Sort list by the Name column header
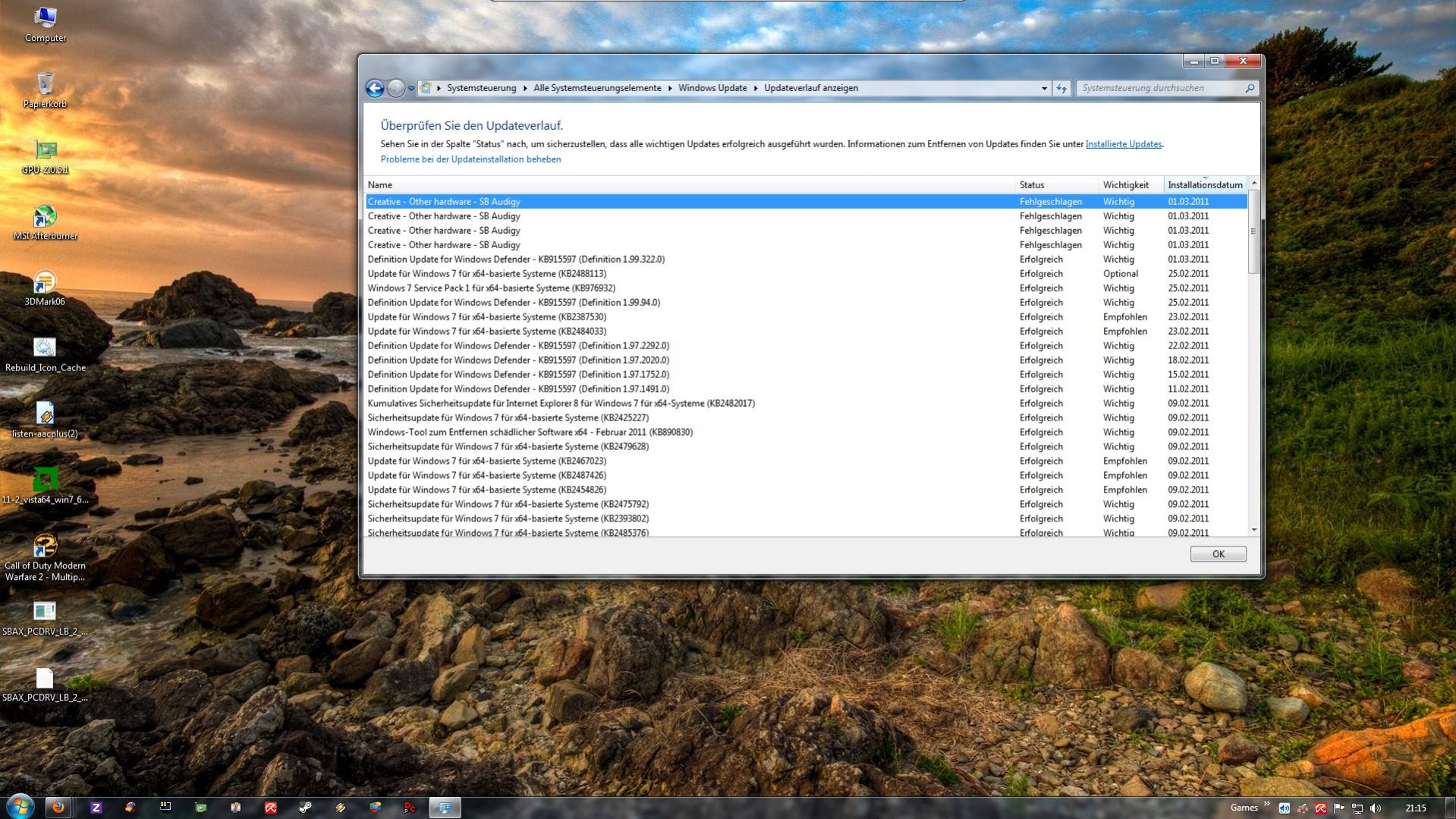The width and height of the screenshot is (1456, 819). (x=689, y=185)
